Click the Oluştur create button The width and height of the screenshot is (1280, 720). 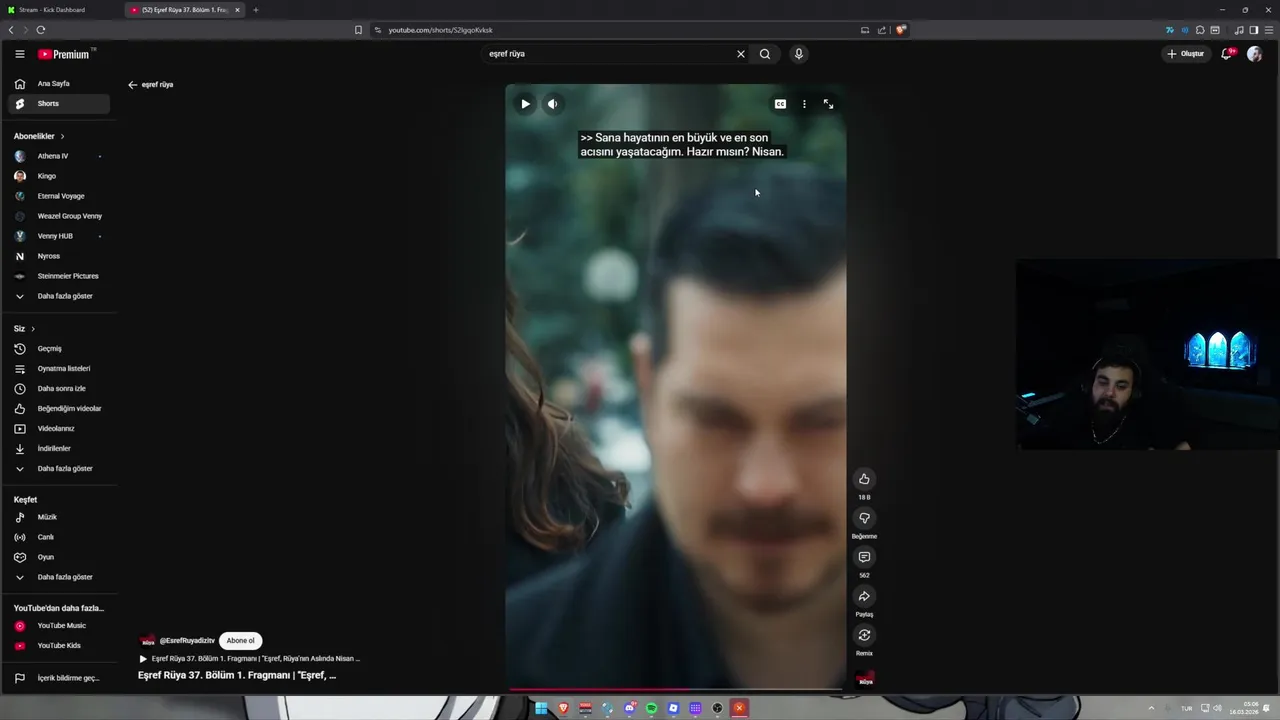pos(1186,54)
